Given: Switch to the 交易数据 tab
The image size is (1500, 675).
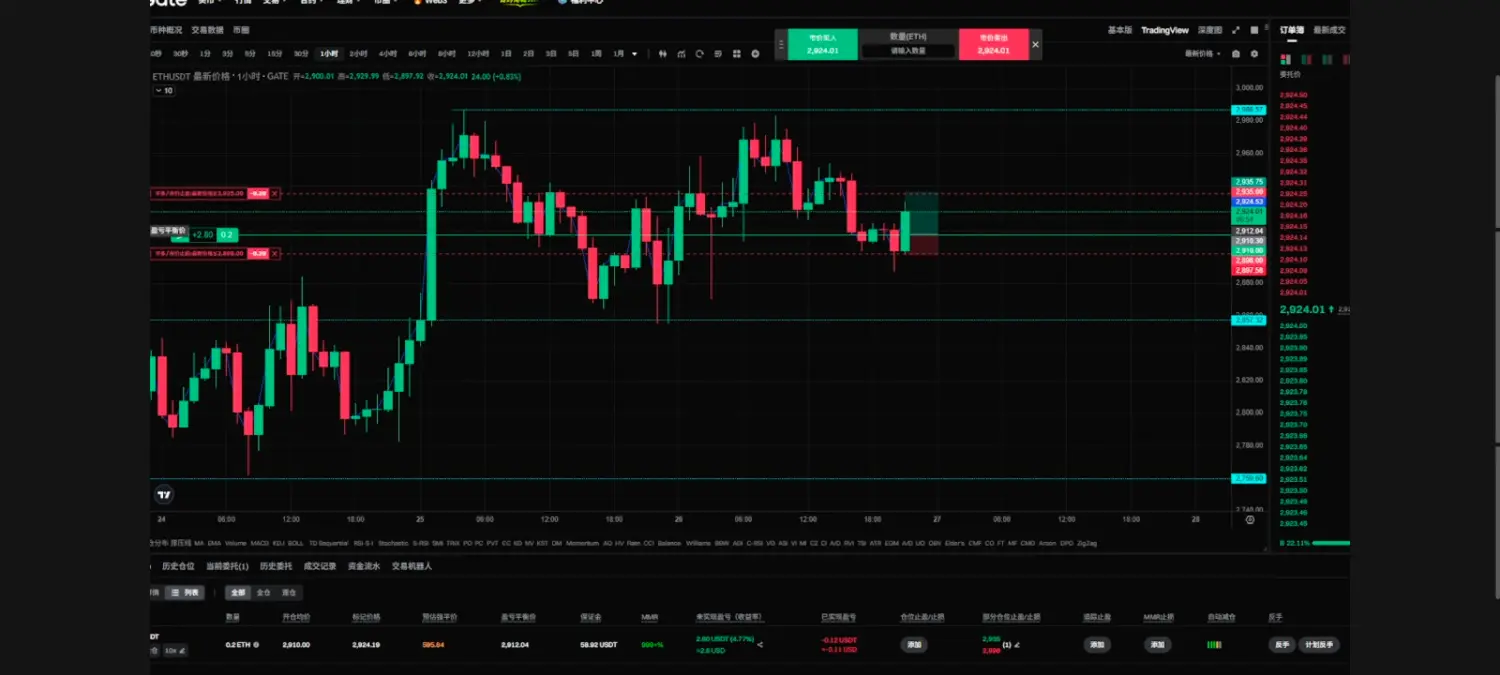Looking at the screenshot, I should 207,30.
